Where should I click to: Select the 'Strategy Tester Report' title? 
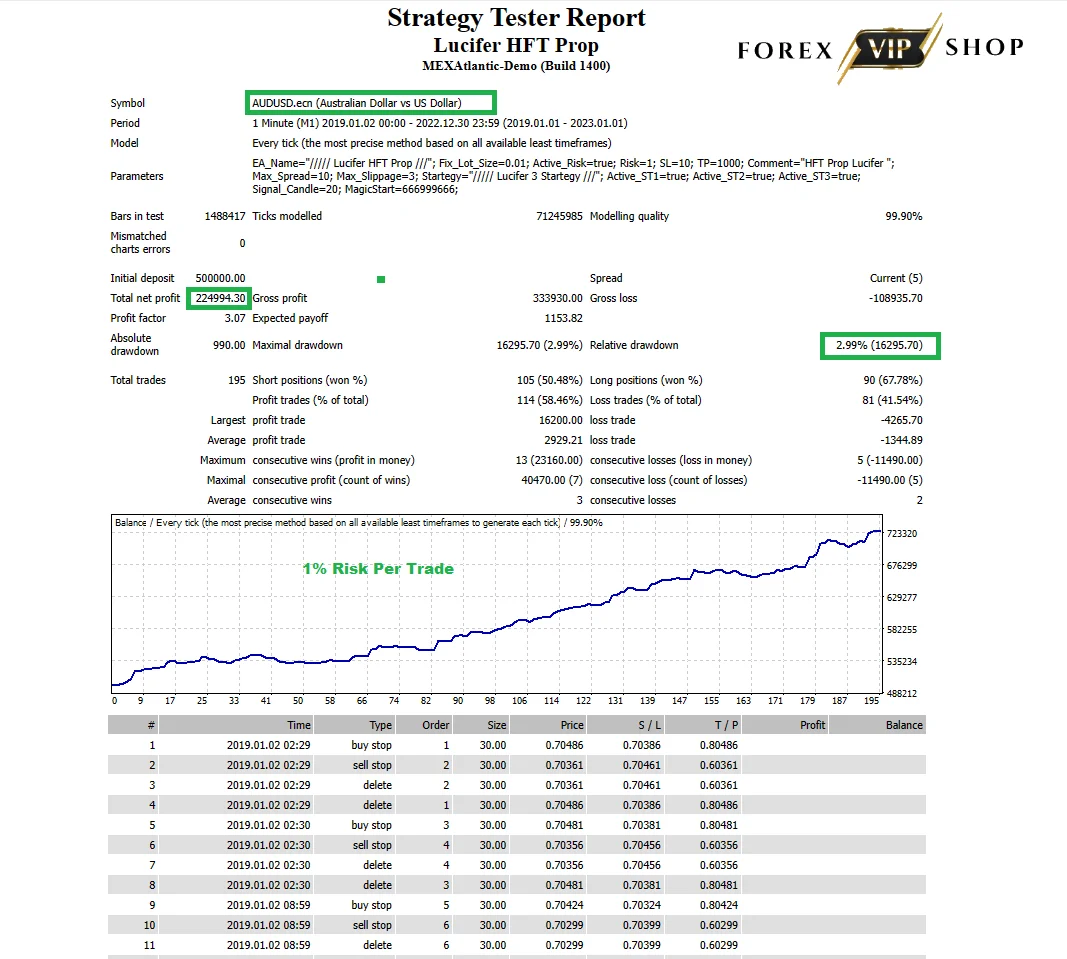[516, 18]
